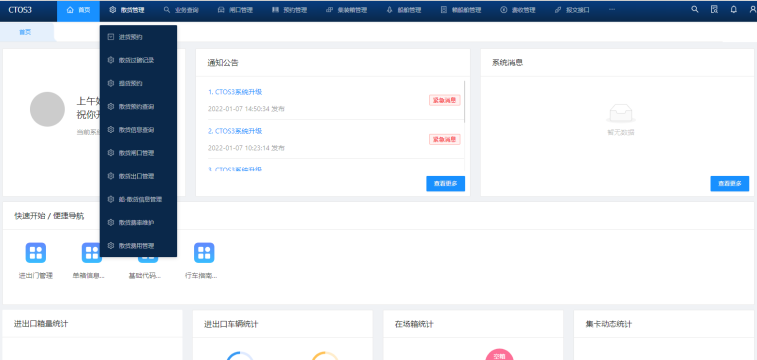Click the announcement list scrollbar
Screen dimensions: 757x360
[x=464, y=101]
